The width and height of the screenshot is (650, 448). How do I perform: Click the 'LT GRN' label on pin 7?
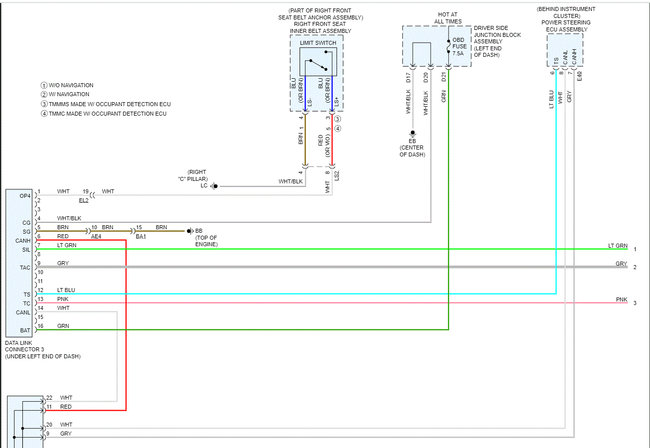point(66,245)
